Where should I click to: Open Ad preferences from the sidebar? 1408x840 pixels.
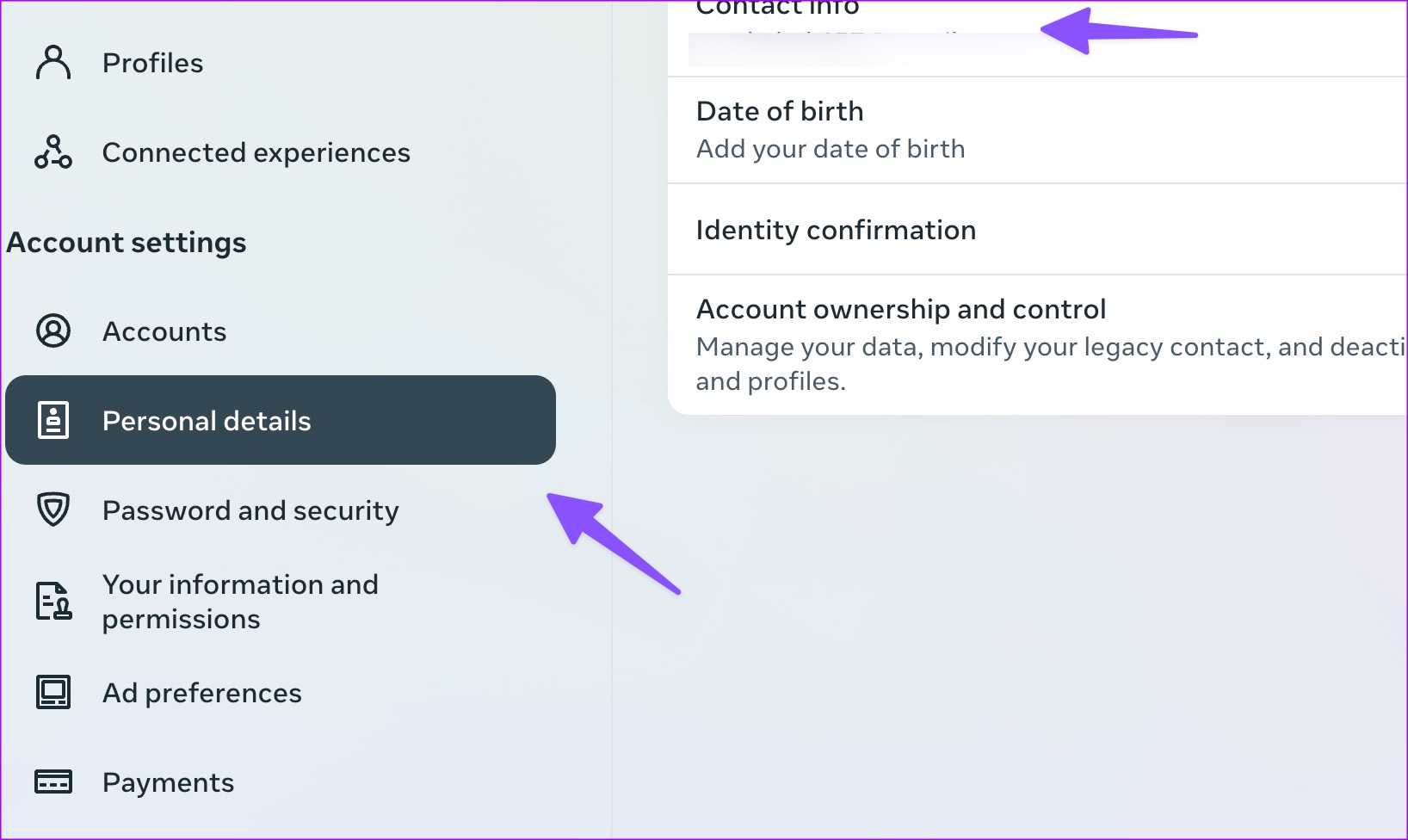201,692
